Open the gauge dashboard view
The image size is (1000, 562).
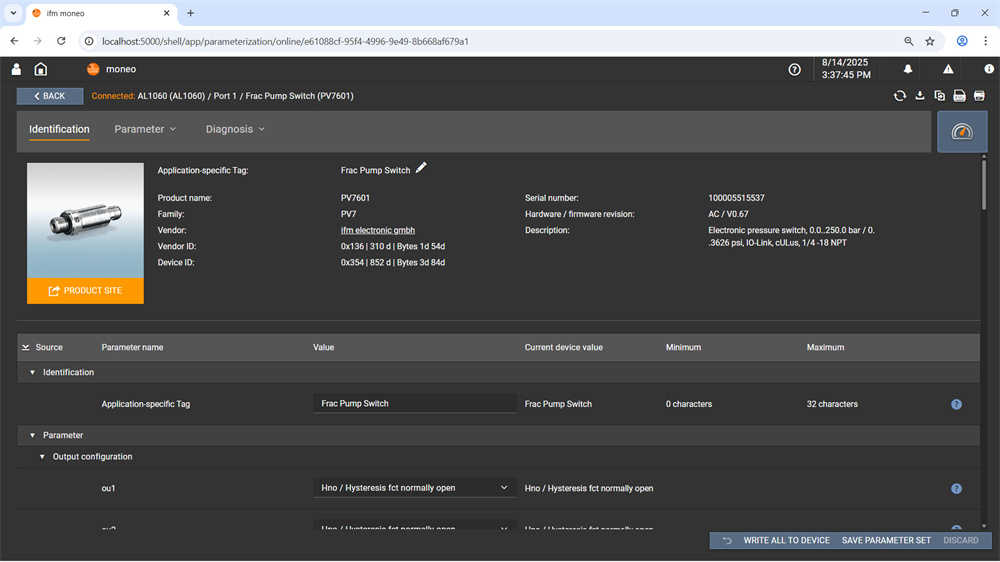click(962, 131)
